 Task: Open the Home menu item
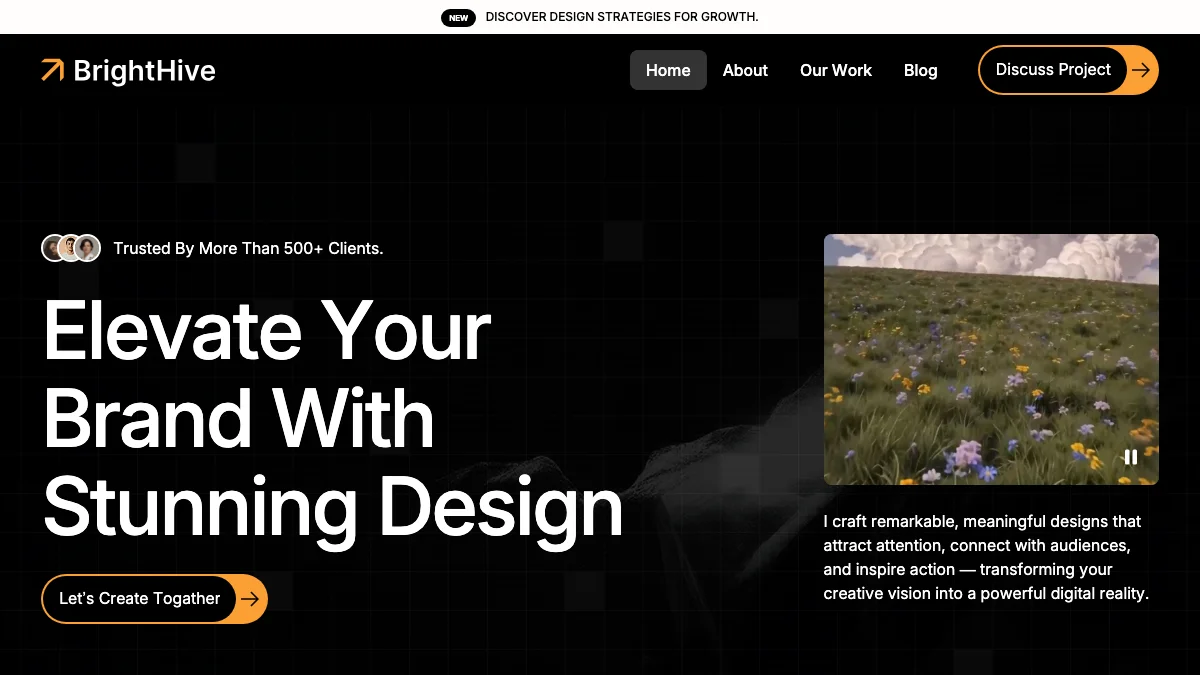[x=668, y=70]
